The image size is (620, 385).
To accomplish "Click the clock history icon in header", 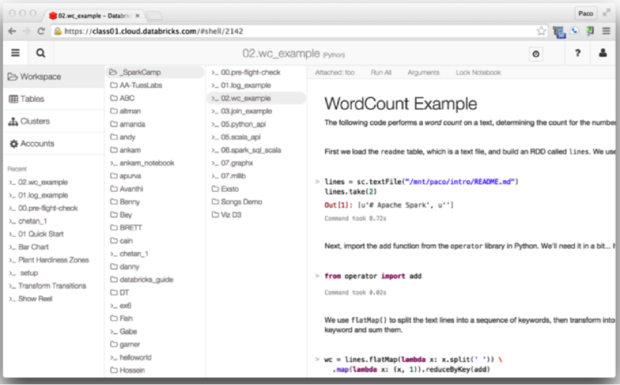I will (536, 54).
